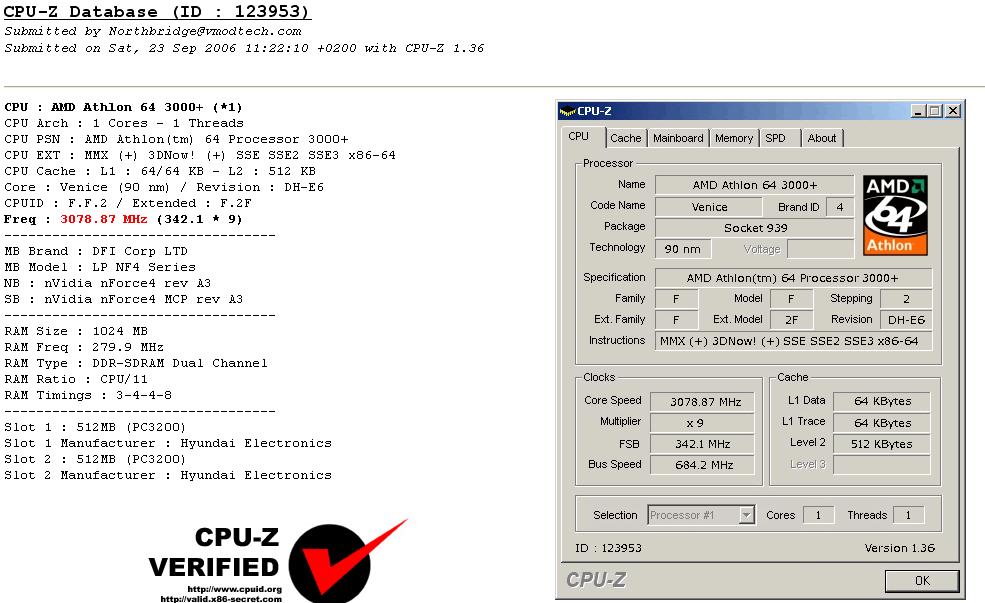Click the Version 1.36 label
Screen dimensions: 985x603
(900, 548)
